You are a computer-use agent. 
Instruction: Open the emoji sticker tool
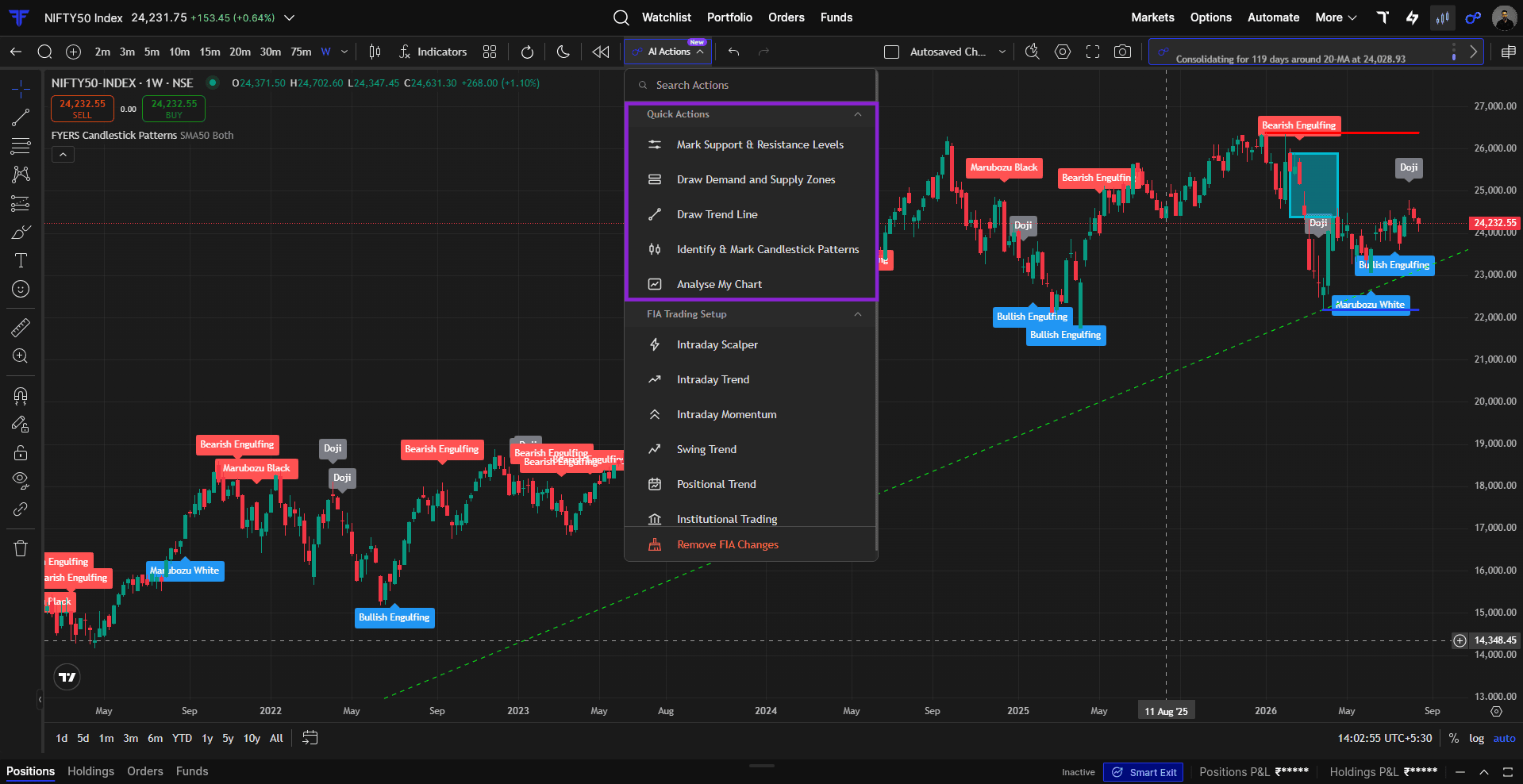pyautogui.click(x=21, y=289)
